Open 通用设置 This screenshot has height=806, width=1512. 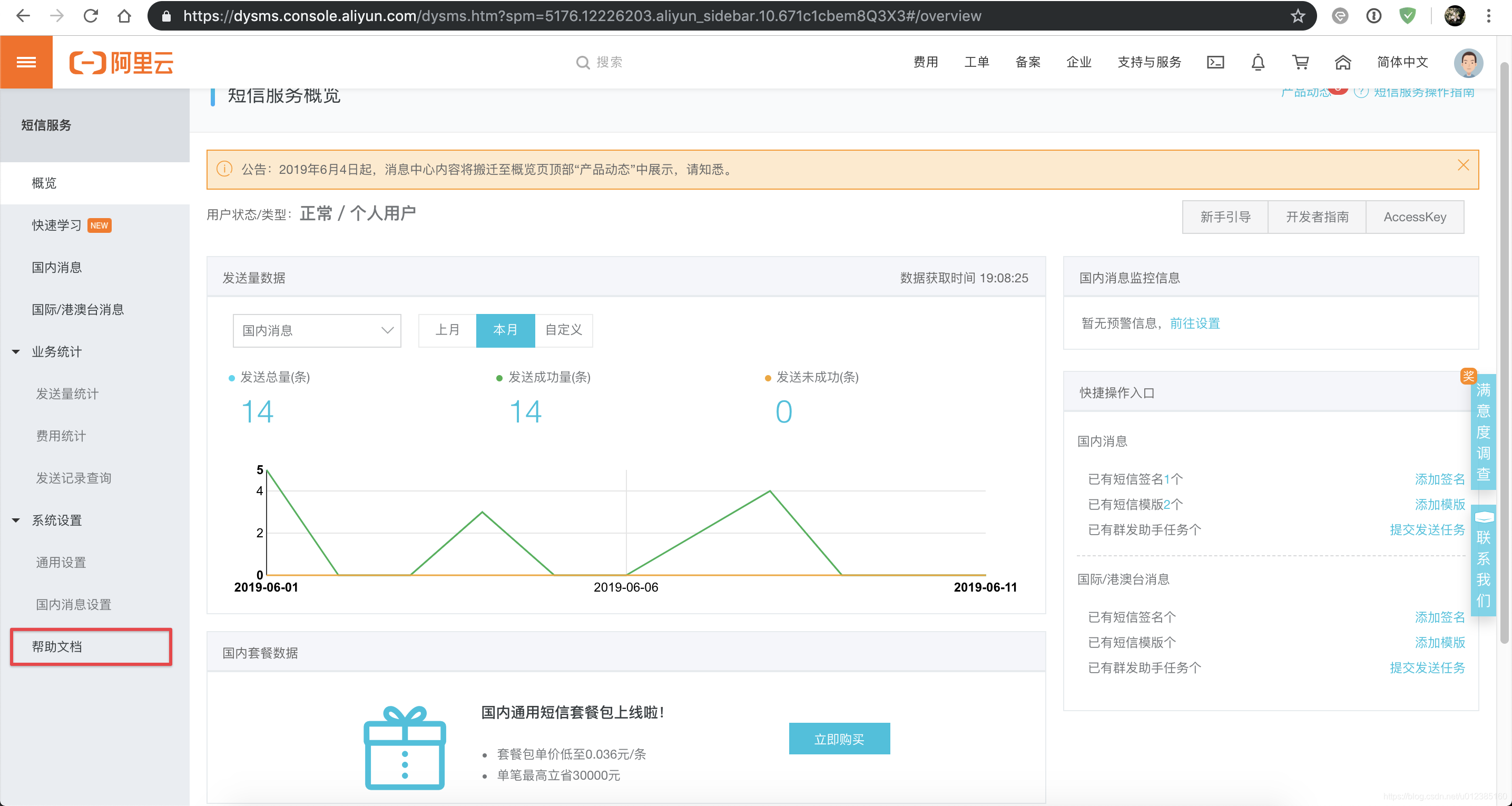94,563
